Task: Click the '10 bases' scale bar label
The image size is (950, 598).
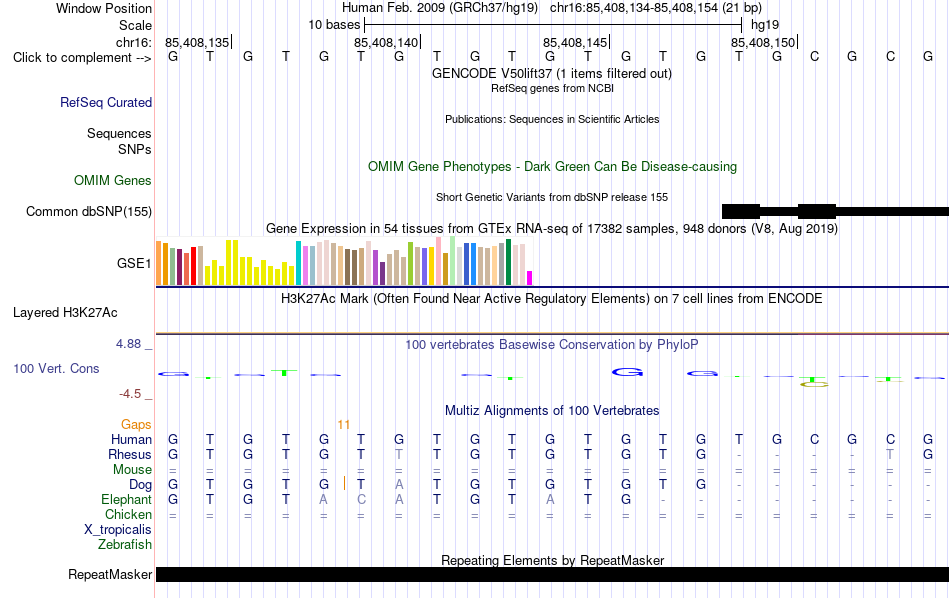Action: (334, 25)
